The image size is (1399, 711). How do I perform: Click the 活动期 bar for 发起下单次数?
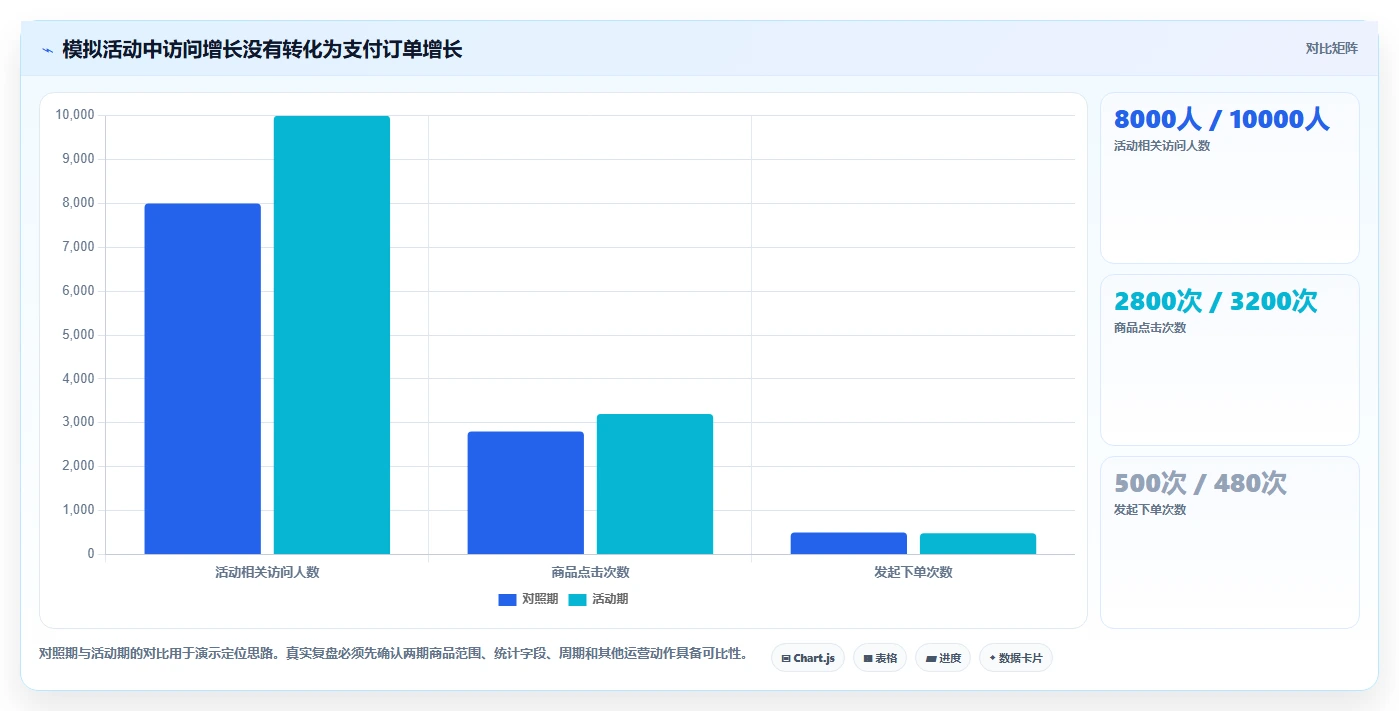(978, 544)
